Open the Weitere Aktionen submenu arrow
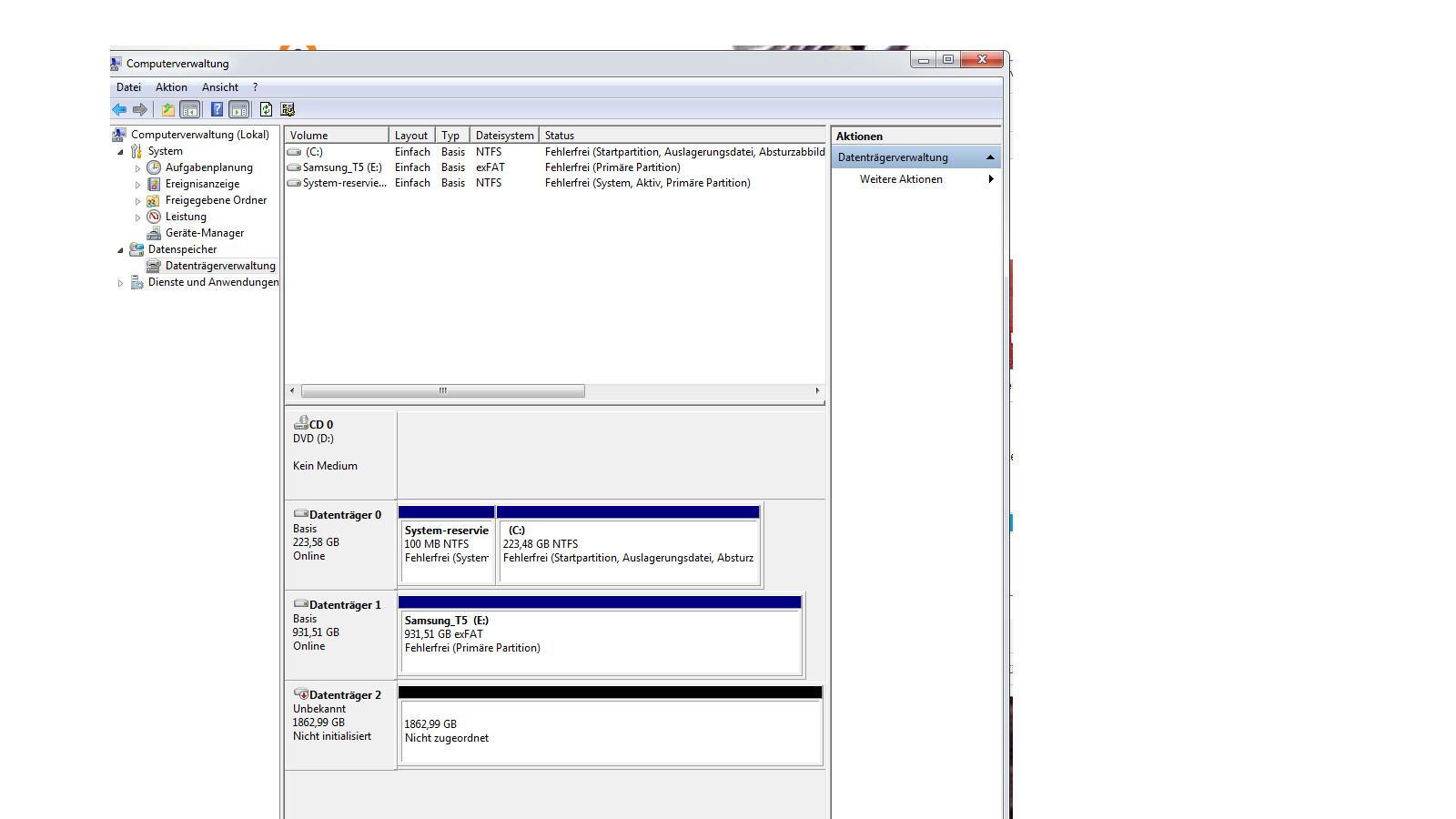The image size is (1456, 819). [991, 179]
